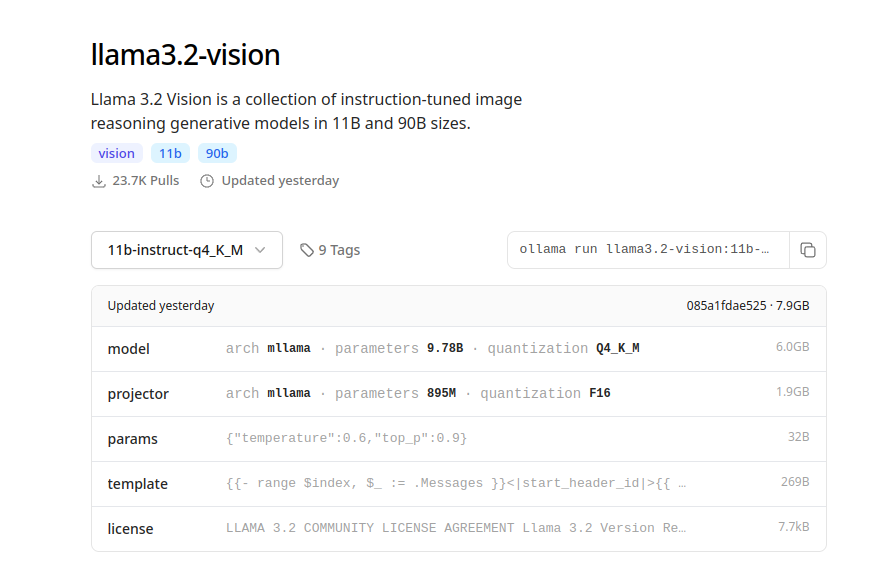Open the 11b-instruct-q4_K_M tag dropdown
The width and height of the screenshot is (893, 586).
click(186, 250)
